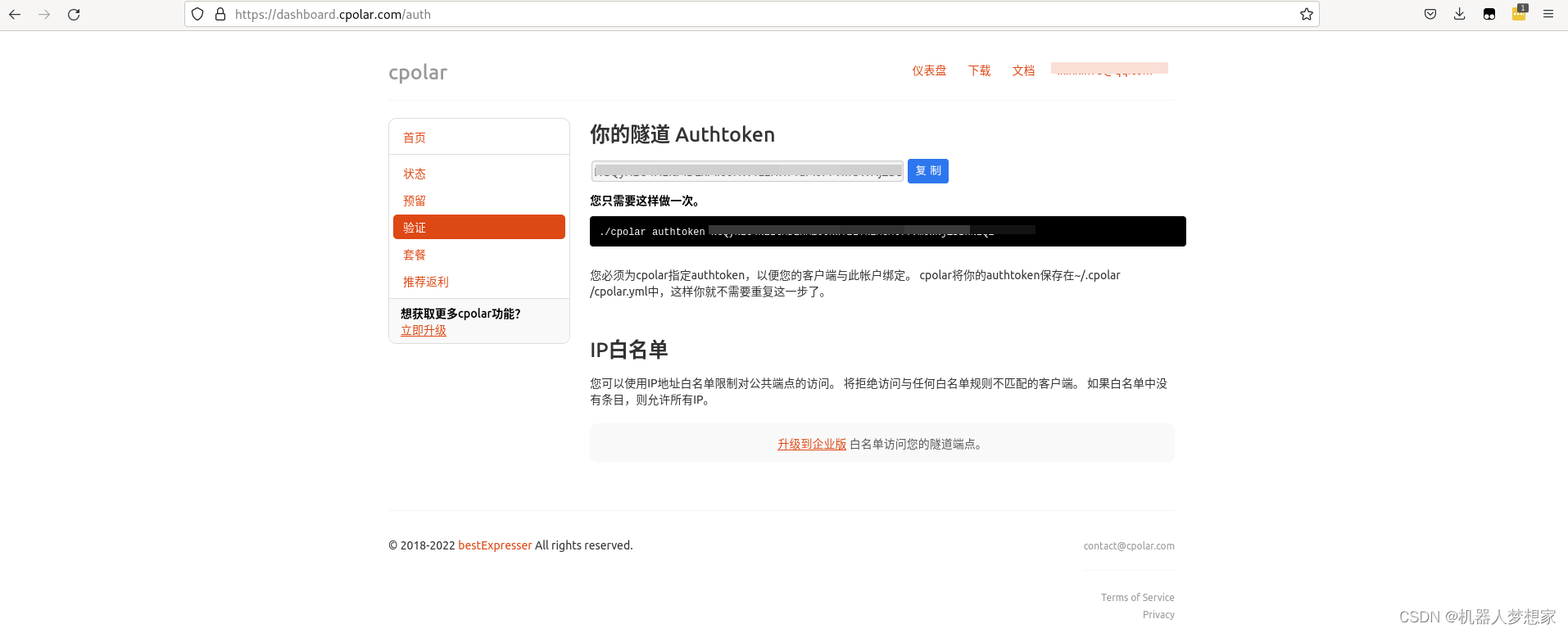Screen dimensions: 1568x633
Task: Open the Firefox hamburger menu
Action: (1548, 14)
